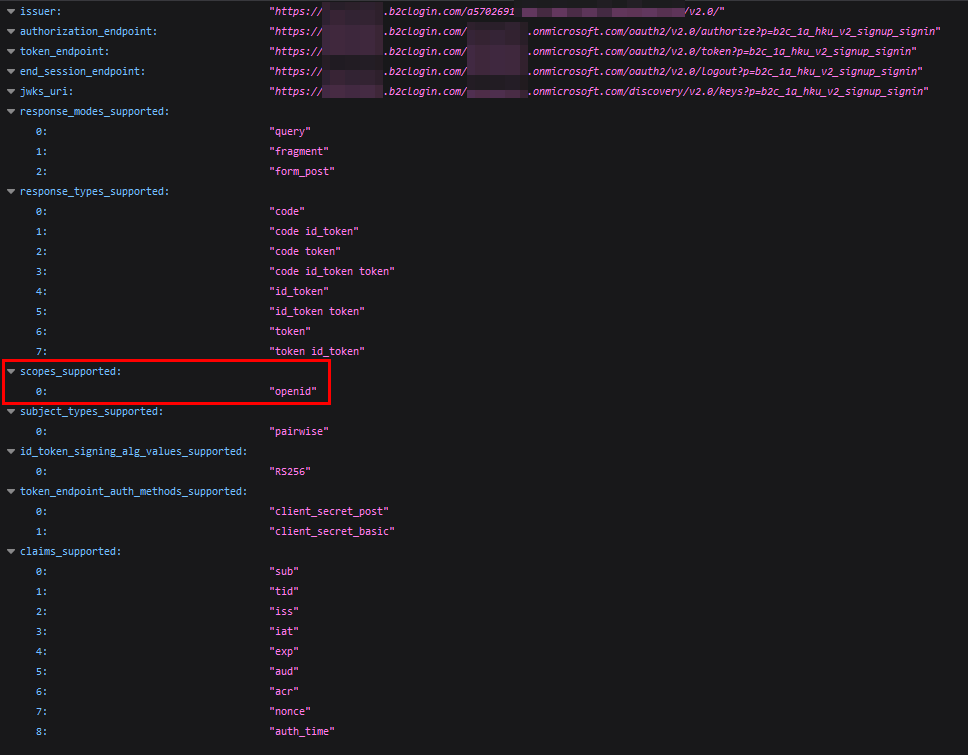Collapse the issuer property expander
Image resolution: width=968 pixels, height=755 pixels.
pos(9,11)
